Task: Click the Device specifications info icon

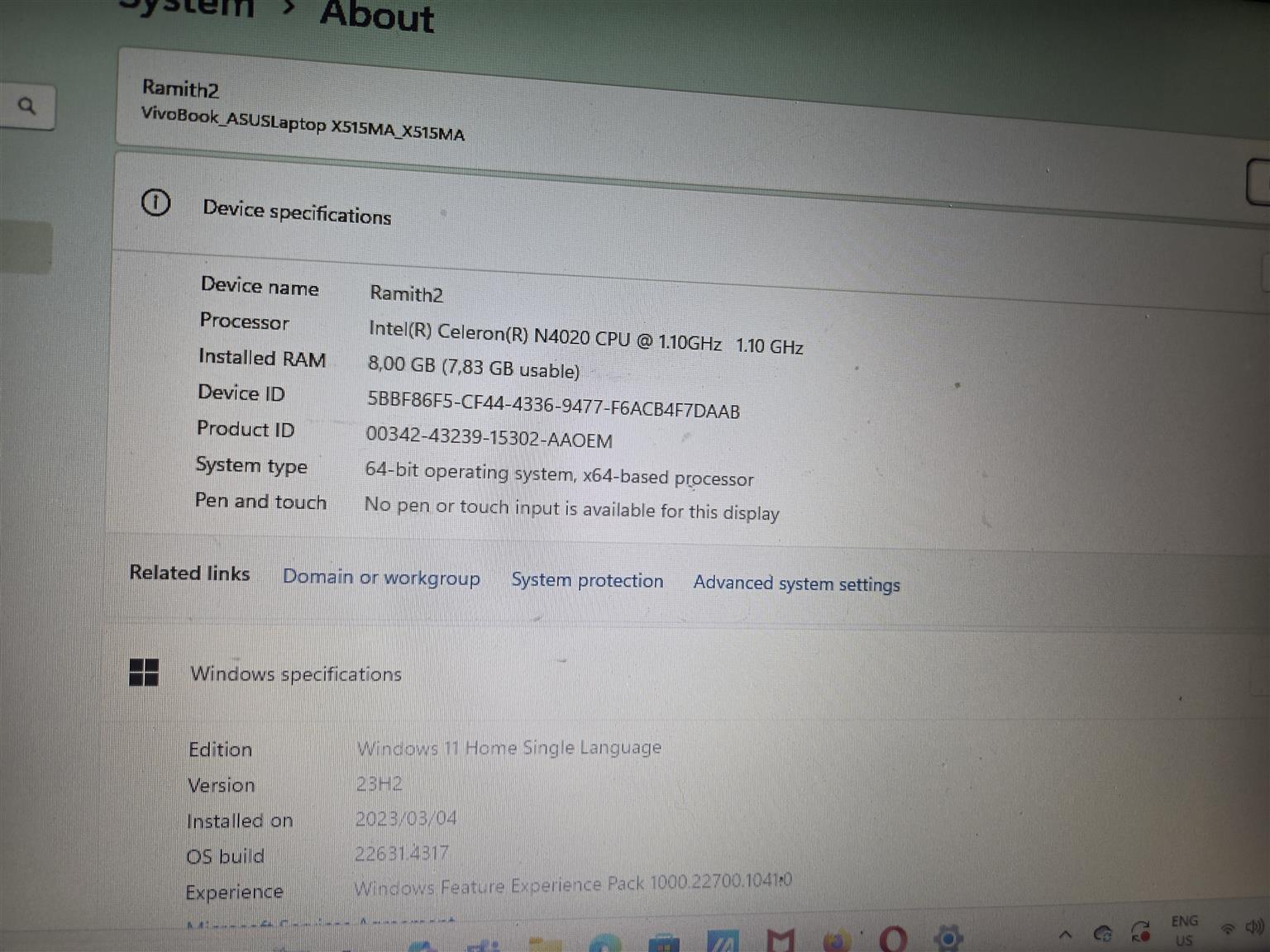Action: [155, 202]
